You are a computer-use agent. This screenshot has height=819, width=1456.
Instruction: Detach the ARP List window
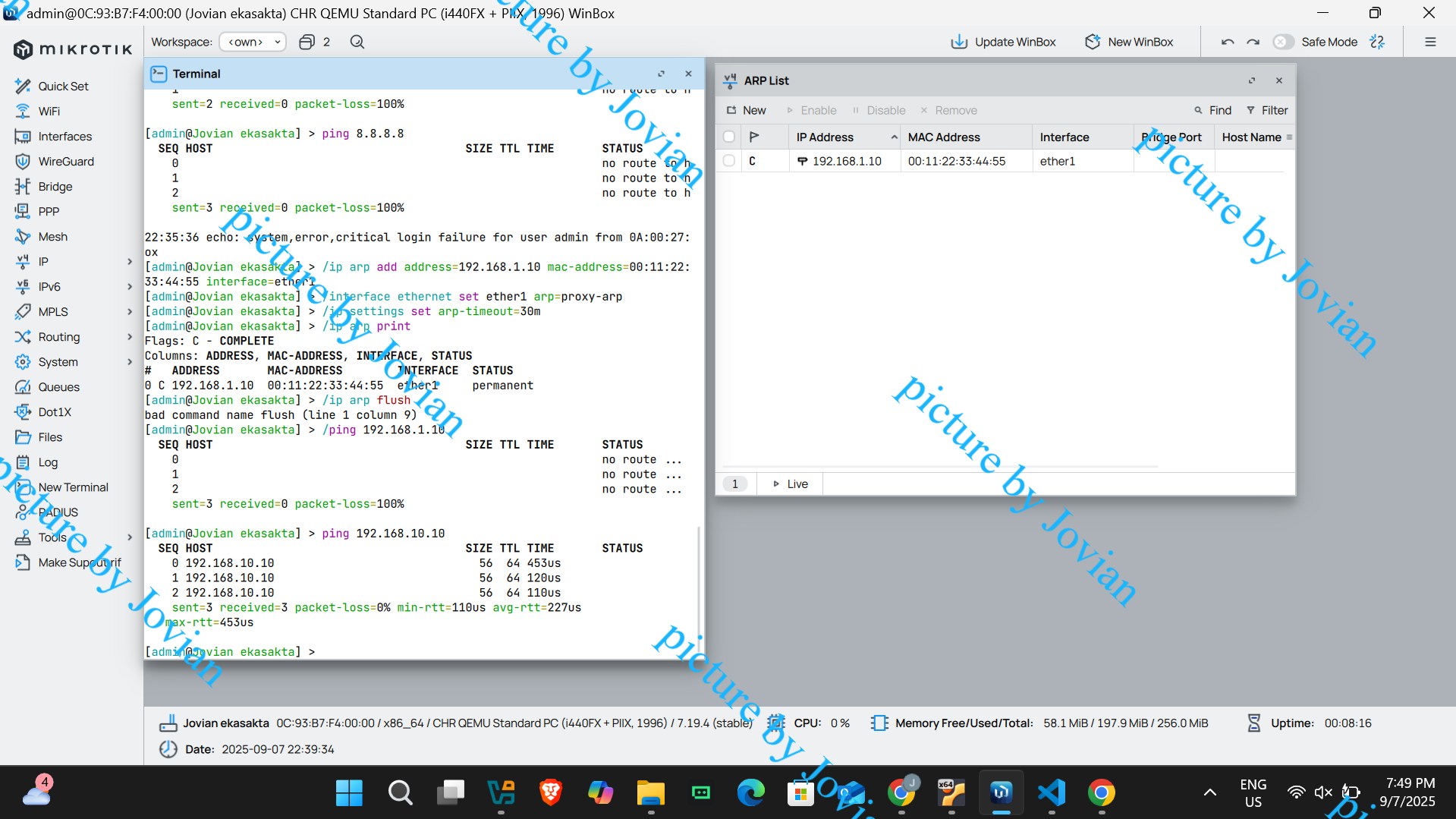pos(1252,80)
